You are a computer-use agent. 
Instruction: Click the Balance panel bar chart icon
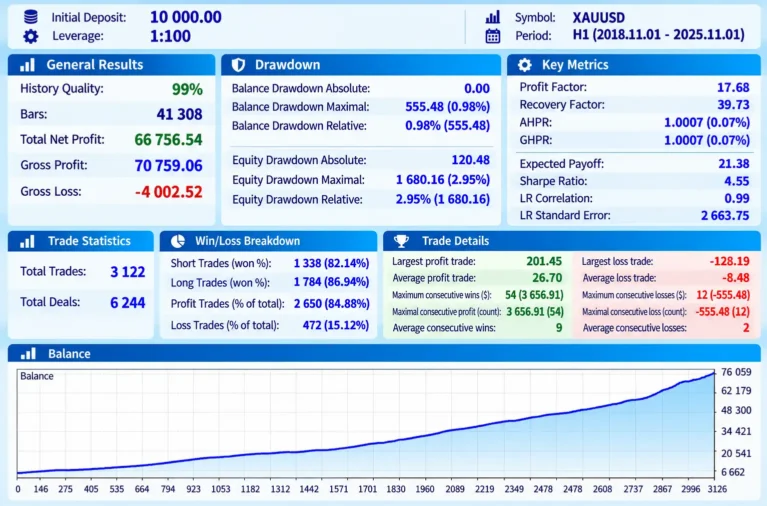pyautogui.click(x=27, y=354)
